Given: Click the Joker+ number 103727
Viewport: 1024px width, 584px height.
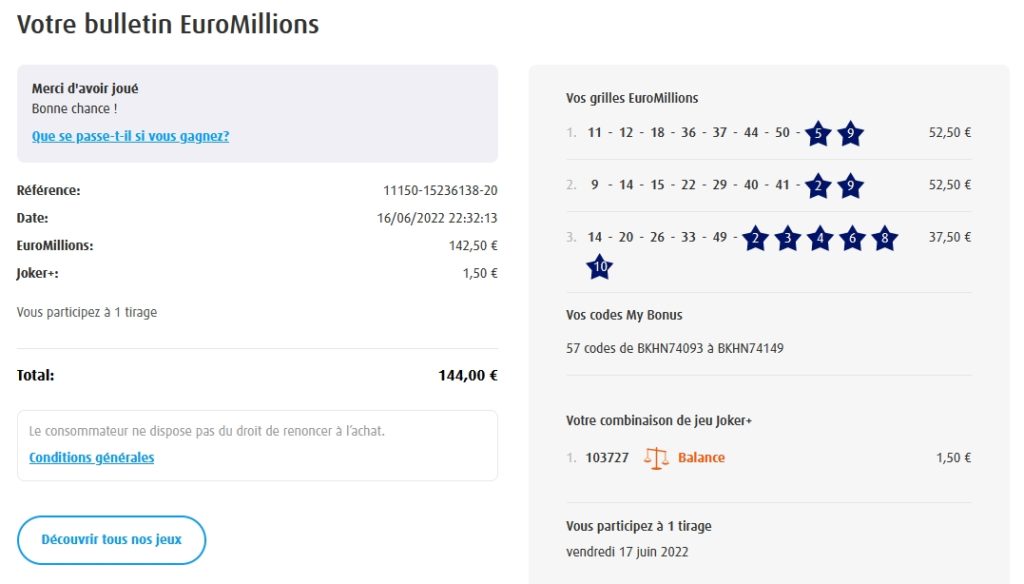Looking at the screenshot, I should (x=607, y=458).
